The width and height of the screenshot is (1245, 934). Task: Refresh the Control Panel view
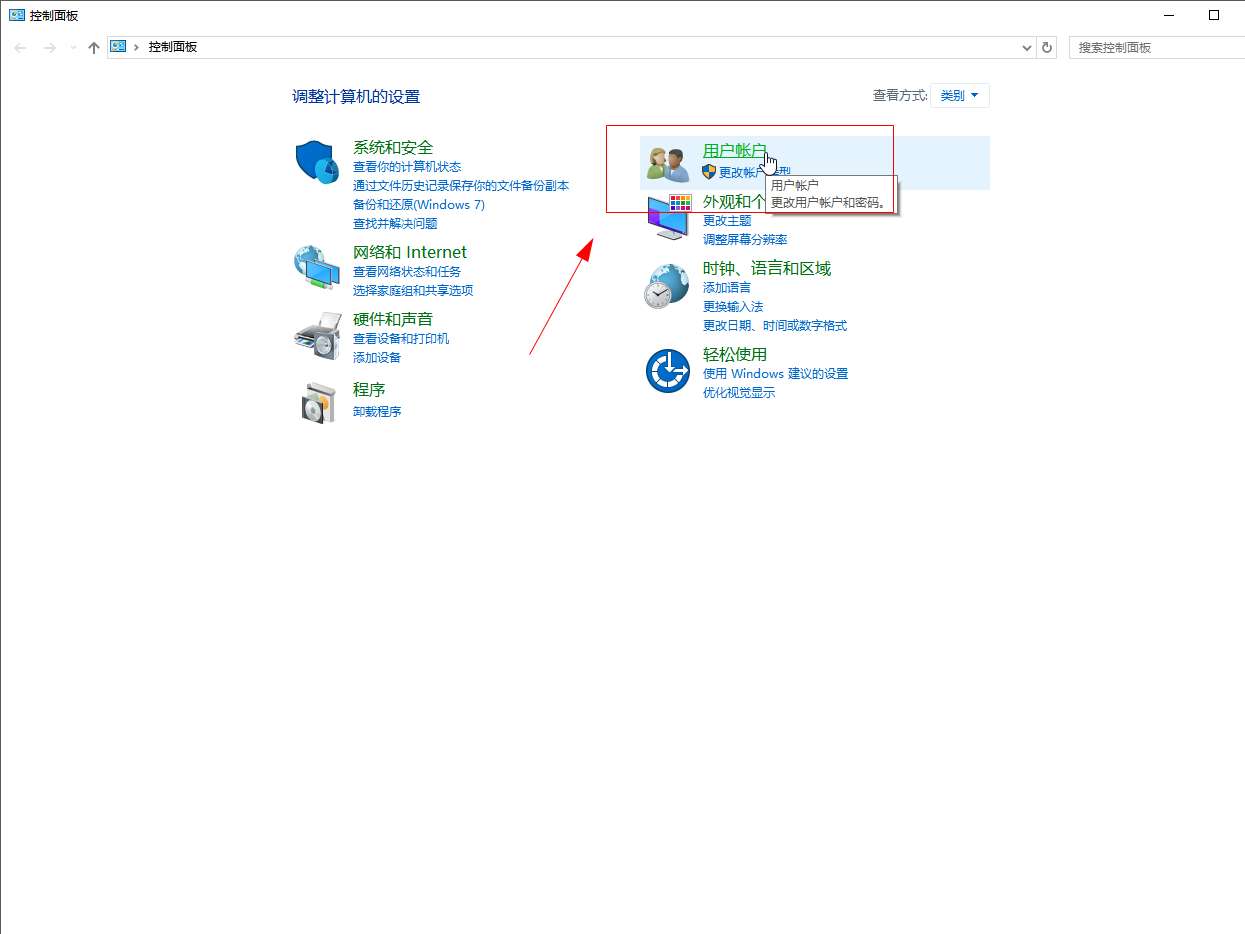(1047, 47)
